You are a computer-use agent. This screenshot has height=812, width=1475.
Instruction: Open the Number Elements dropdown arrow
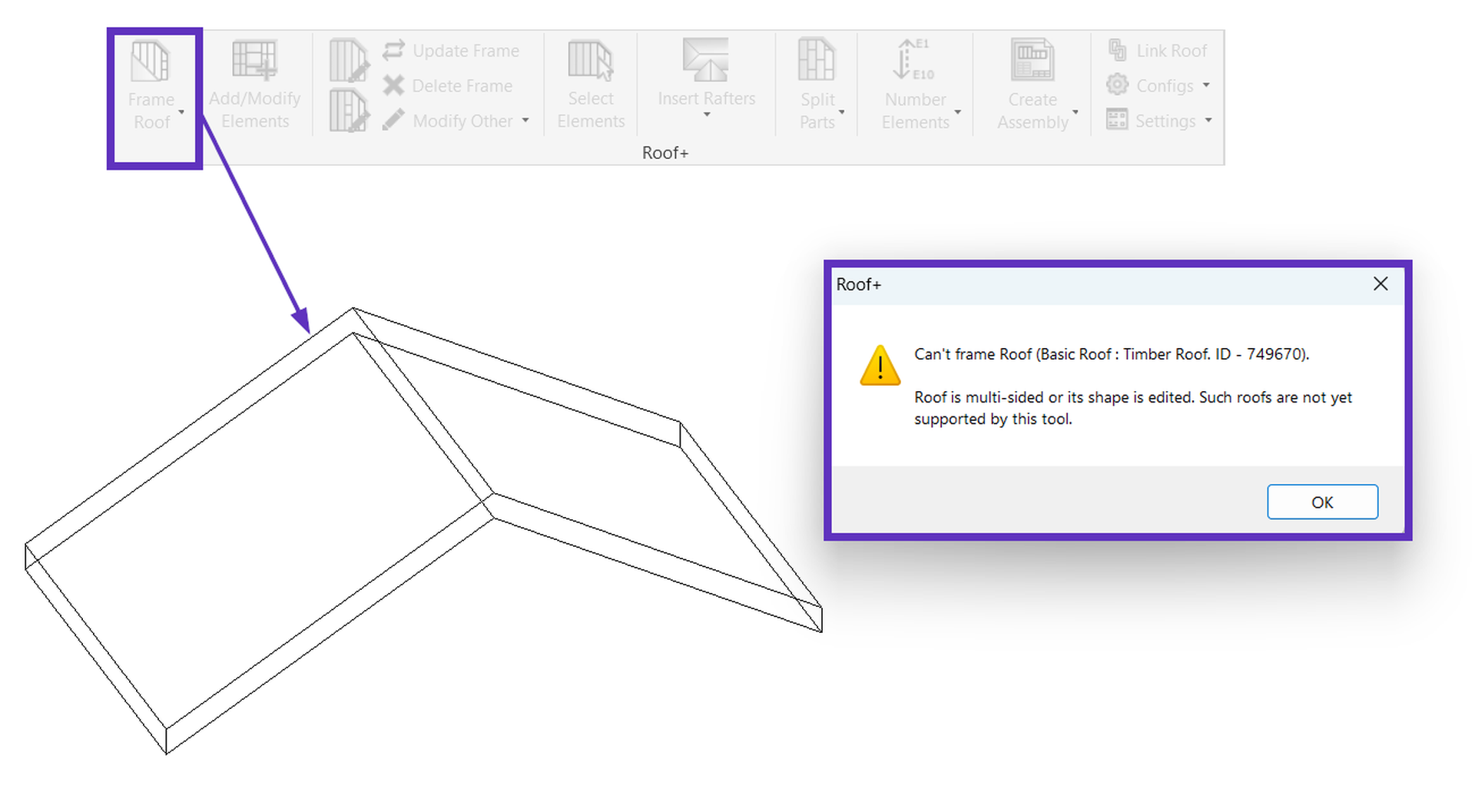[x=958, y=112]
